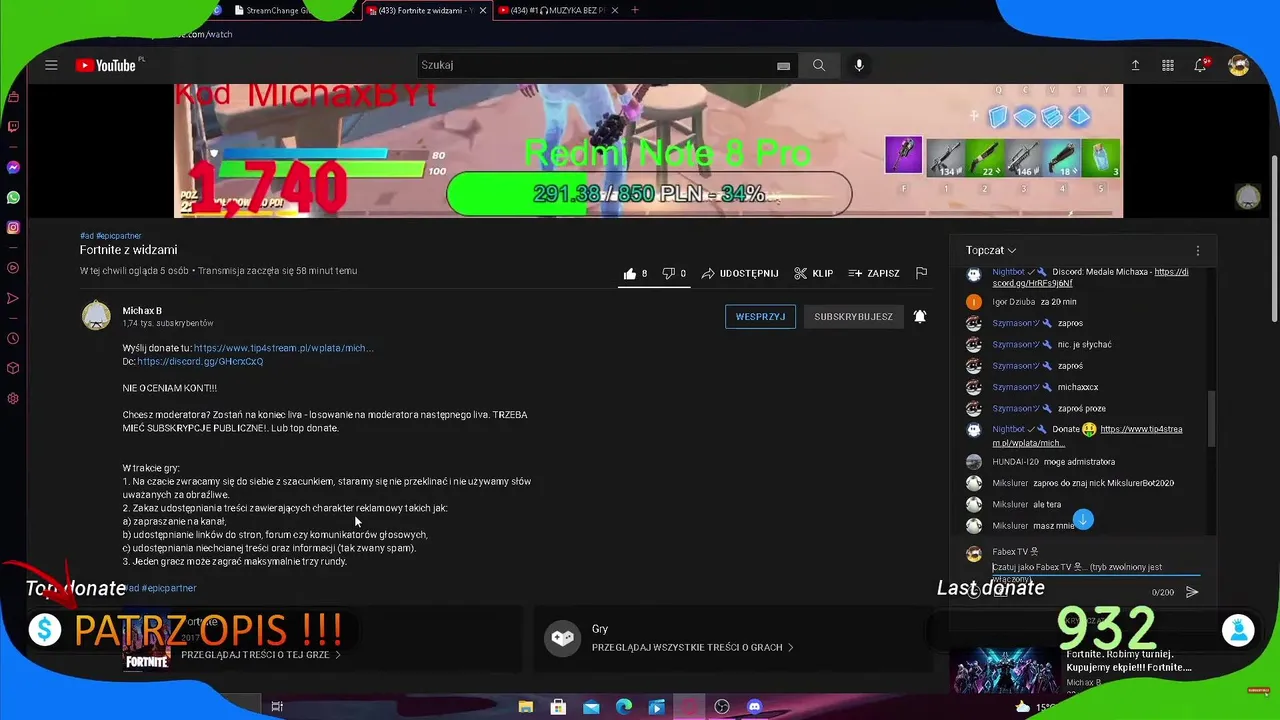Open WhatsApp in the browser sidebar
Image resolution: width=1280 pixels, height=720 pixels.
pyautogui.click(x=13, y=198)
